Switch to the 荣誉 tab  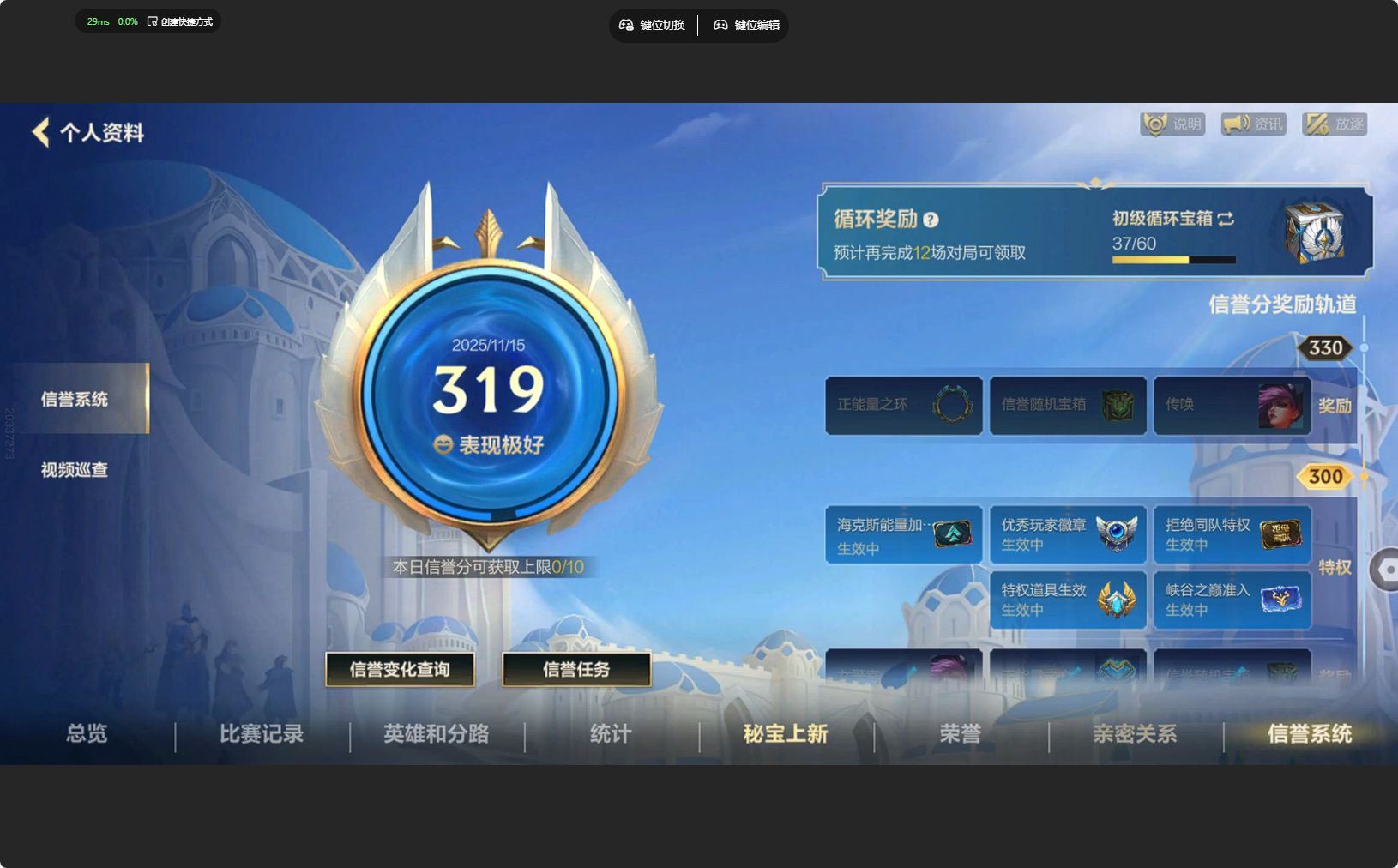pos(959,734)
